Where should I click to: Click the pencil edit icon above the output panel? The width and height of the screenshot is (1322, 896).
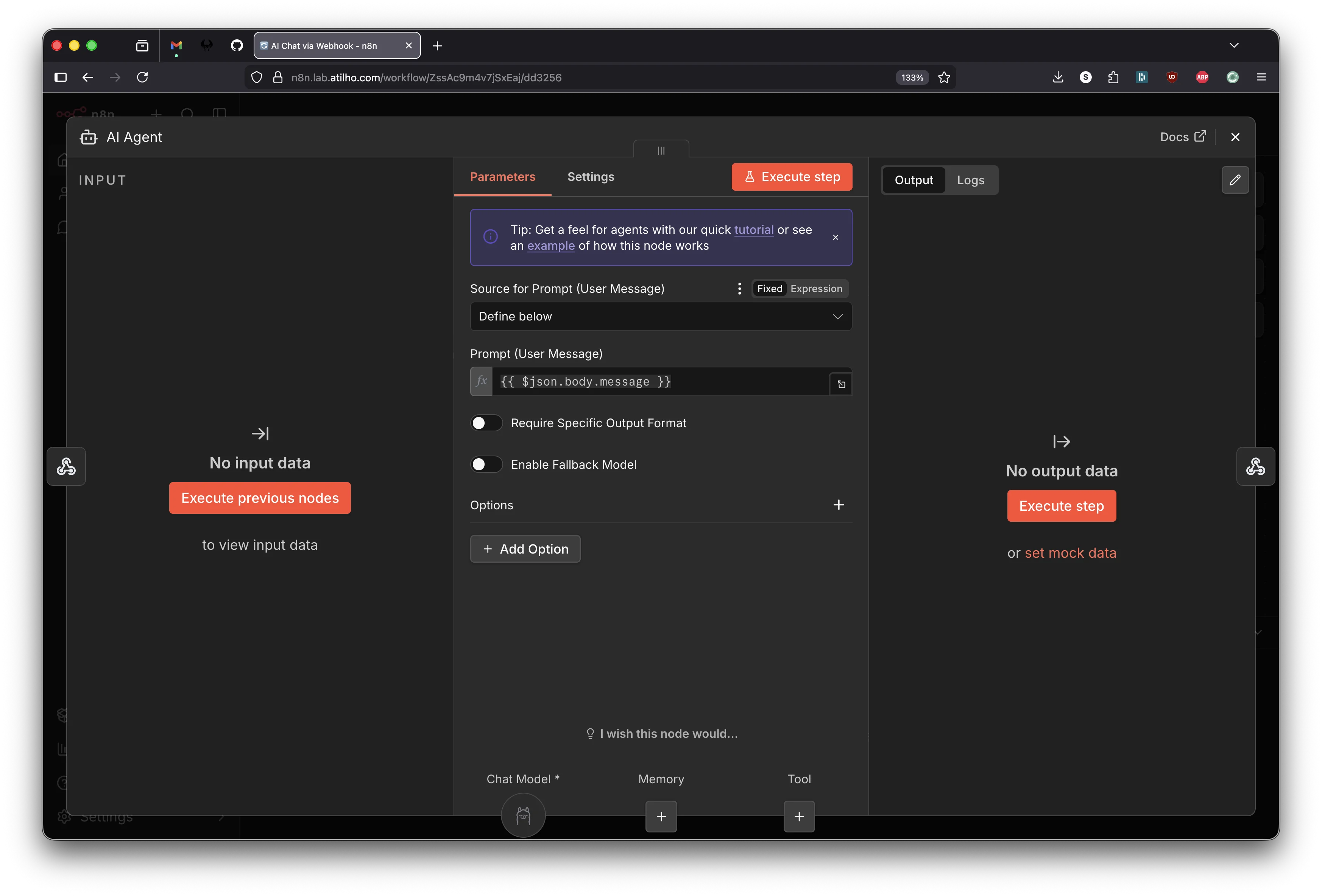(x=1236, y=180)
